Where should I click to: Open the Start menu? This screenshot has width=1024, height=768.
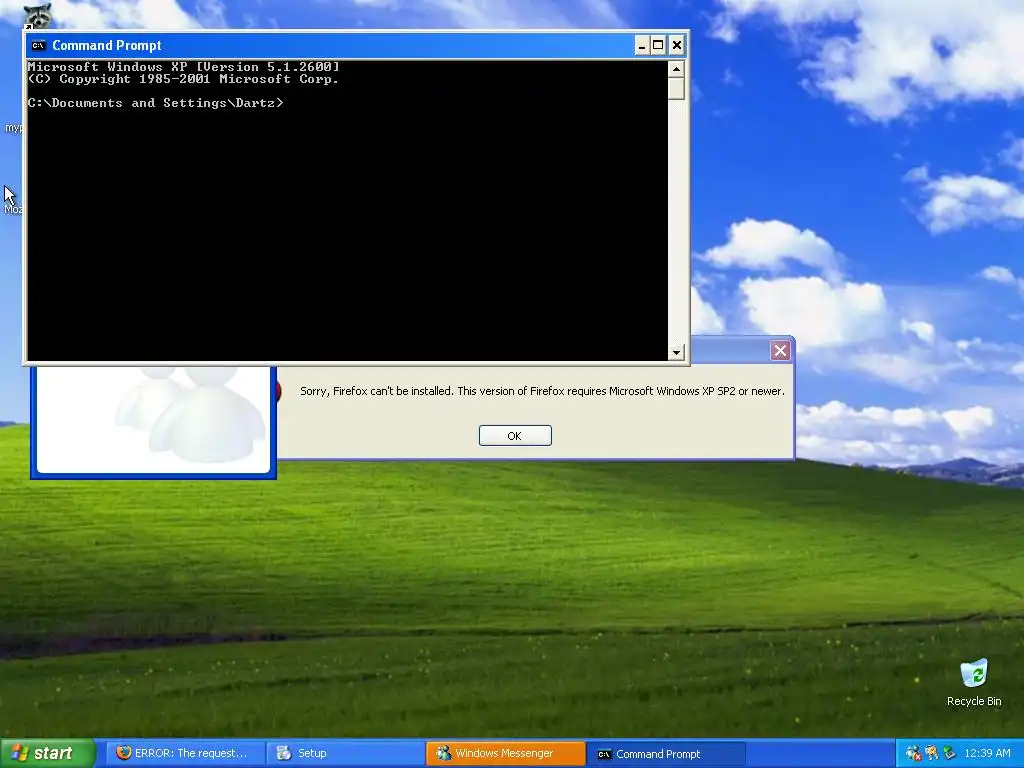click(x=47, y=753)
